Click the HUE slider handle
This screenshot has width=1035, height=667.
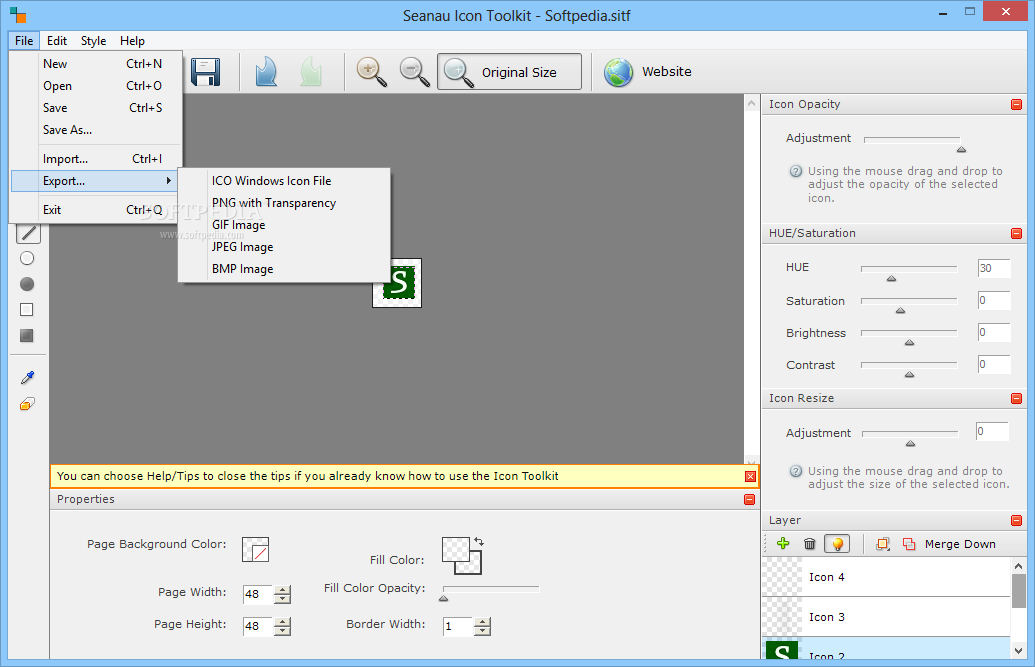[x=891, y=279]
